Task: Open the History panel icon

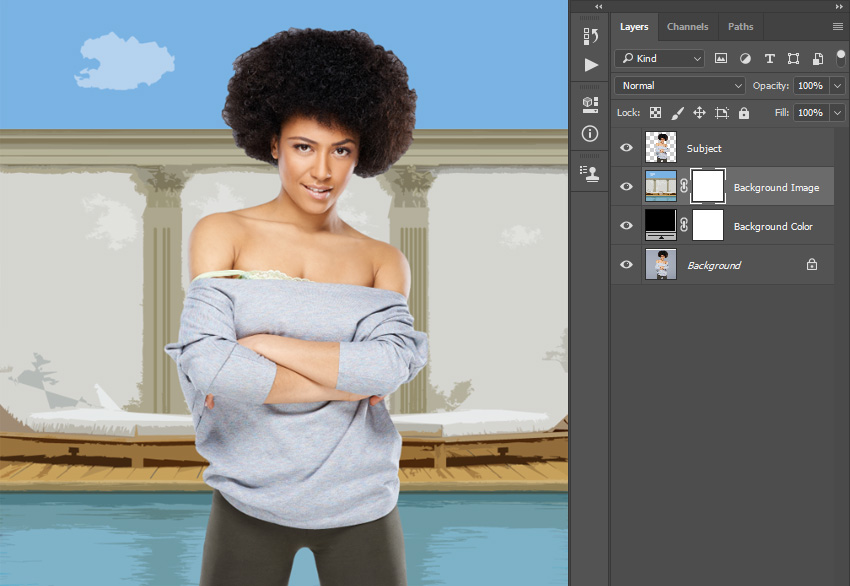Action: 591,37
